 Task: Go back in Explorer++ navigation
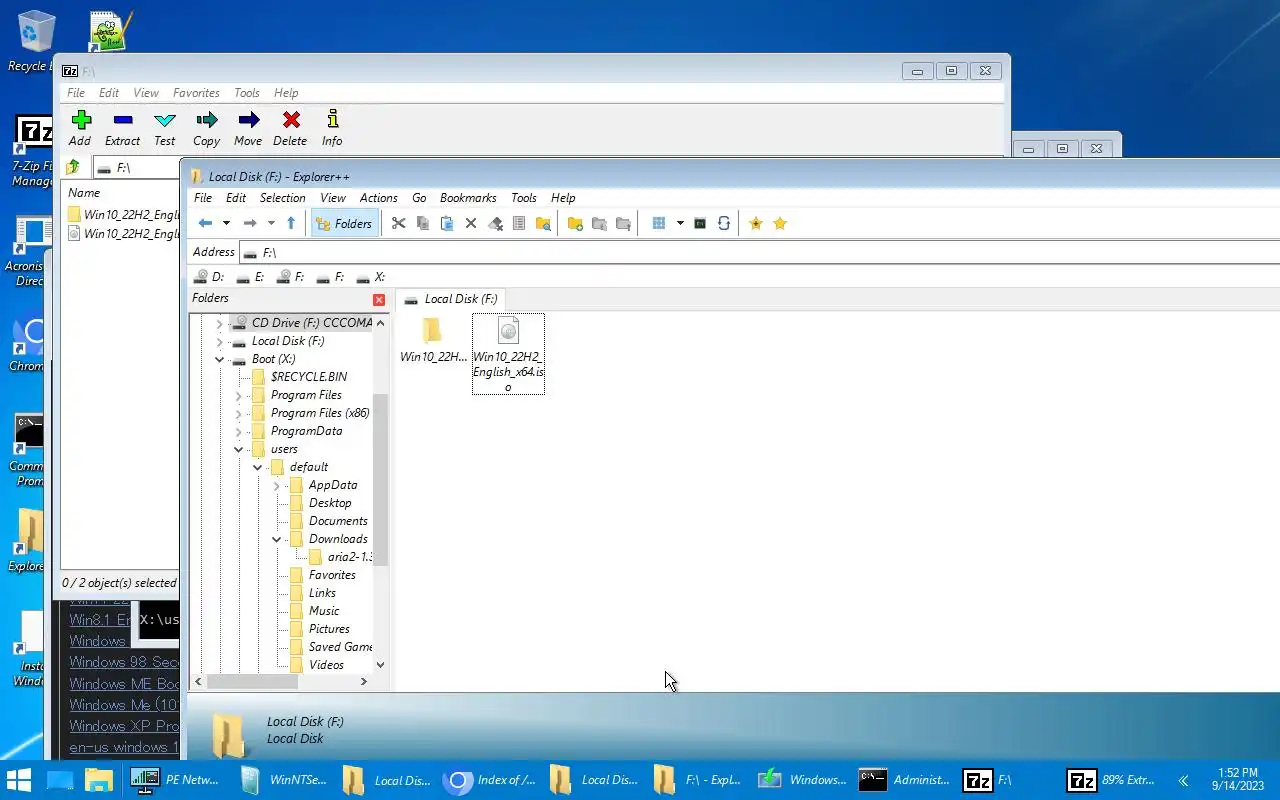[205, 223]
